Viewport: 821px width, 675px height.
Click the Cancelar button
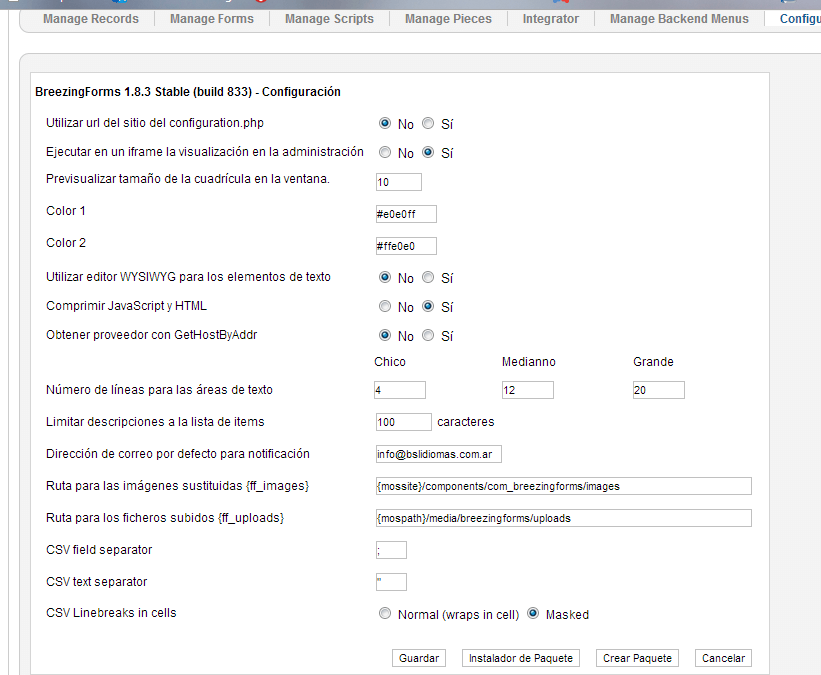coord(723,658)
